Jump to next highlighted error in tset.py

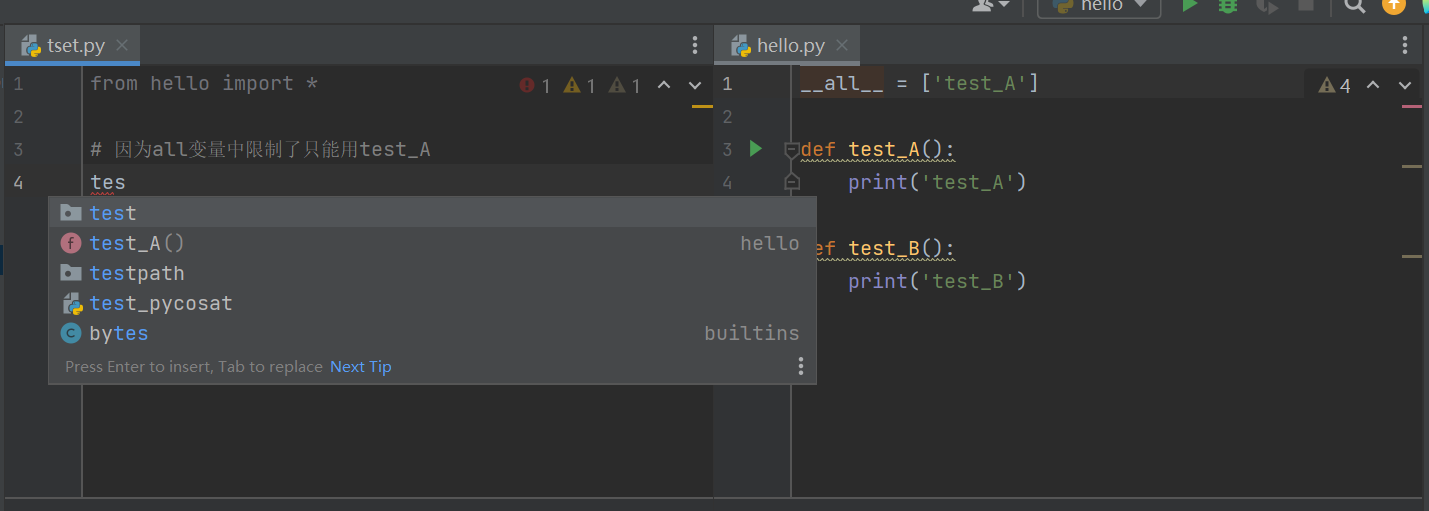[x=695, y=85]
